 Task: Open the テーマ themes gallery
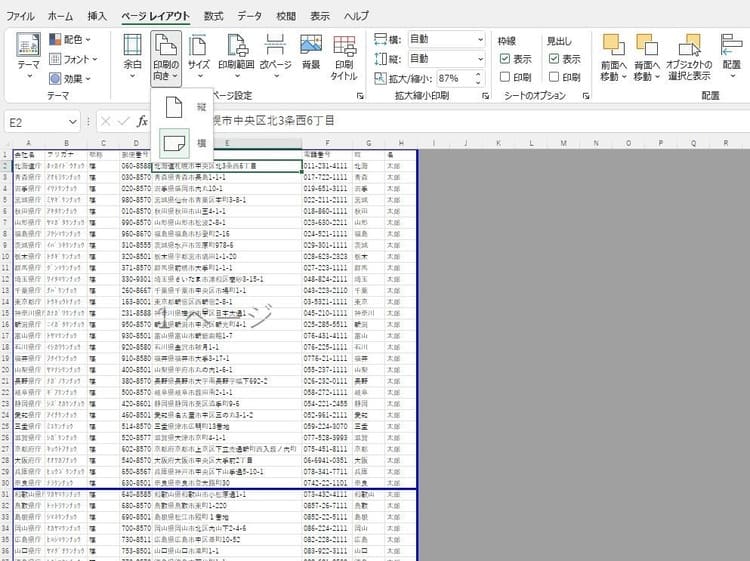28,56
